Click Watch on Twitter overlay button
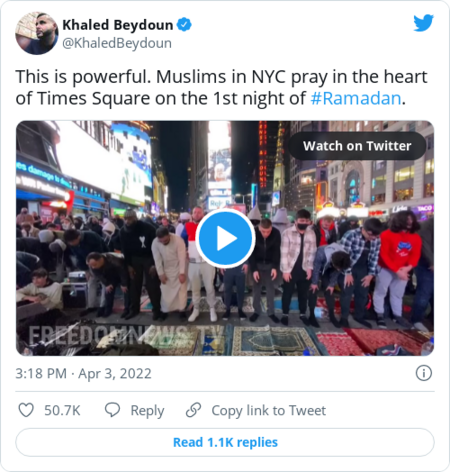Viewport: 450px width, 472px height. [x=357, y=146]
